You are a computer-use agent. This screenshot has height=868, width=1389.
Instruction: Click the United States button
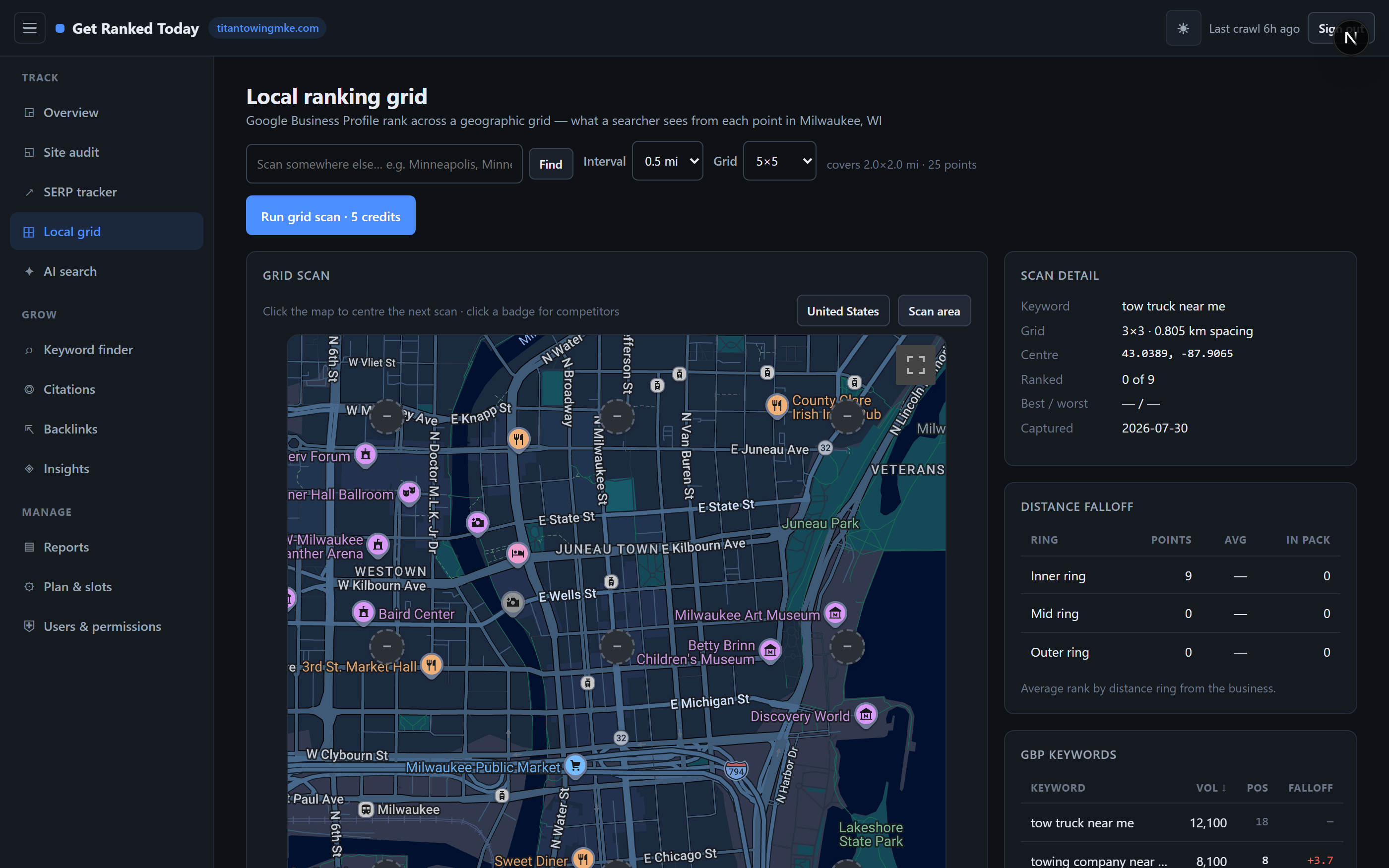843,311
